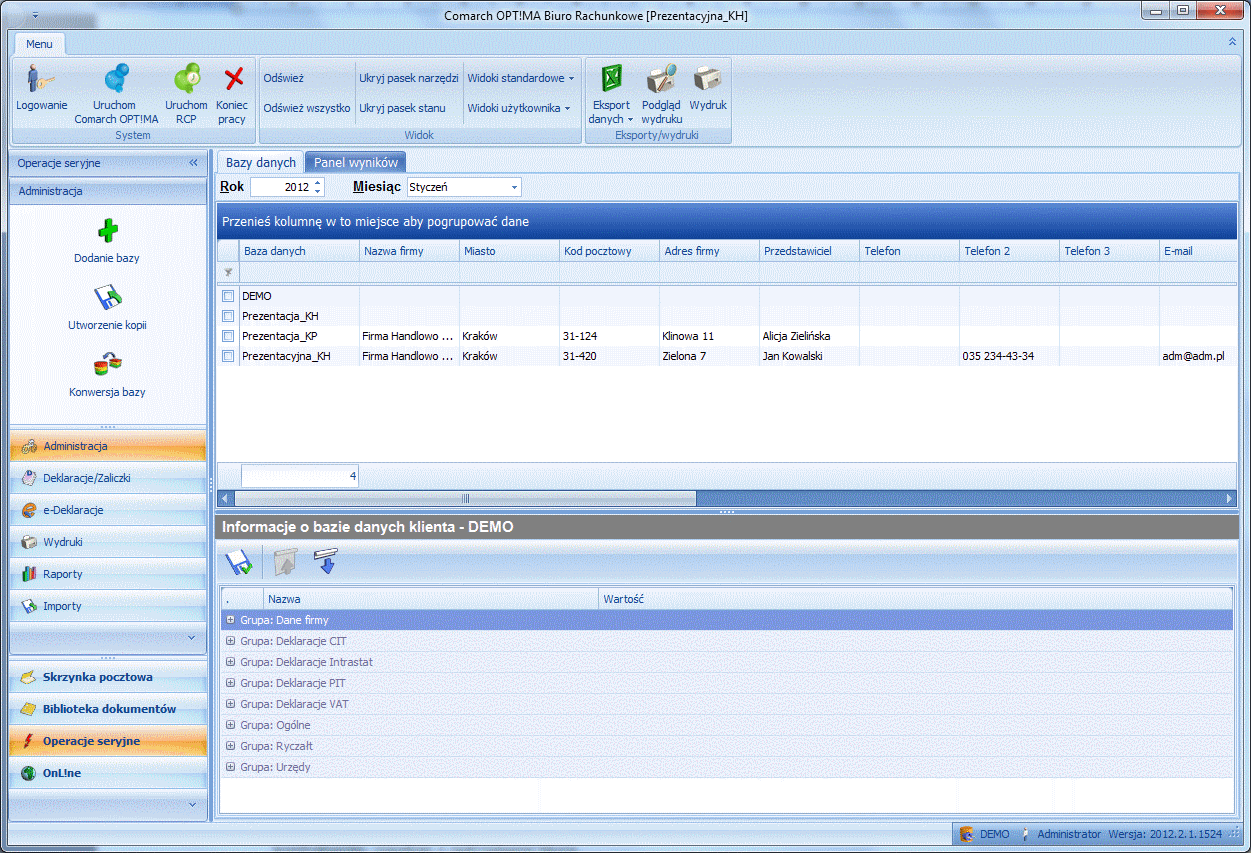Launch Uruchom Comarch OPT!MA
The width and height of the screenshot is (1251, 853).
tap(116, 80)
